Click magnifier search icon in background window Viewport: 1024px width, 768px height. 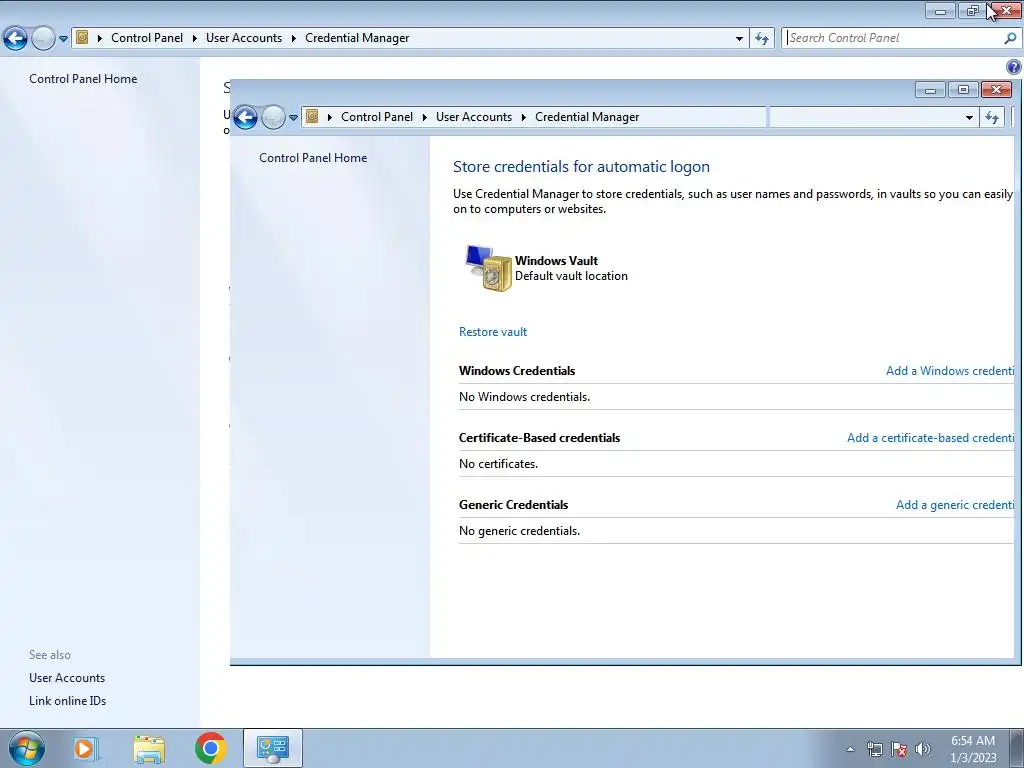tap(1010, 38)
